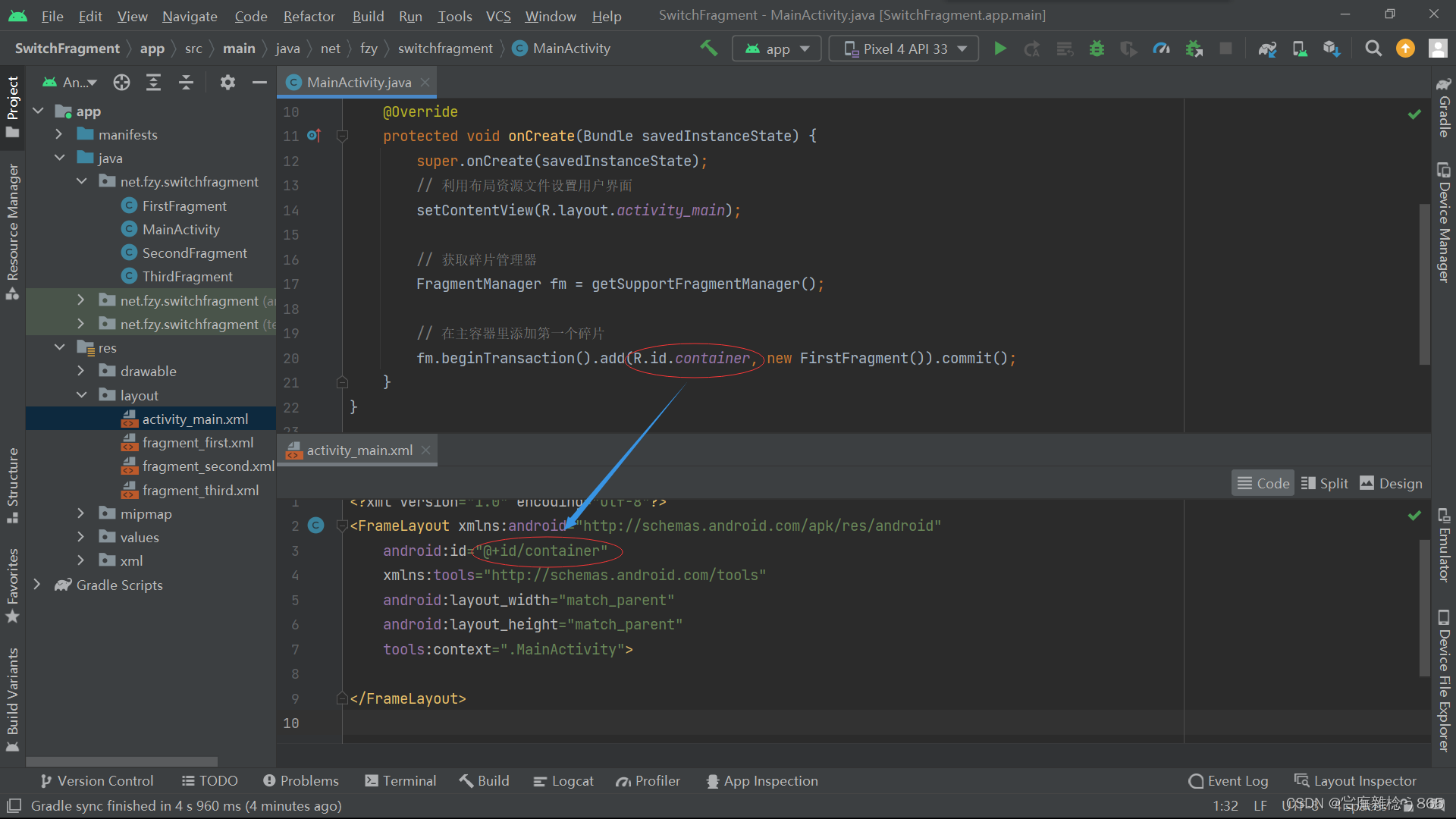Switch layout editor to Split view
Screen dimensions: 1456x819
[1324, 483]
